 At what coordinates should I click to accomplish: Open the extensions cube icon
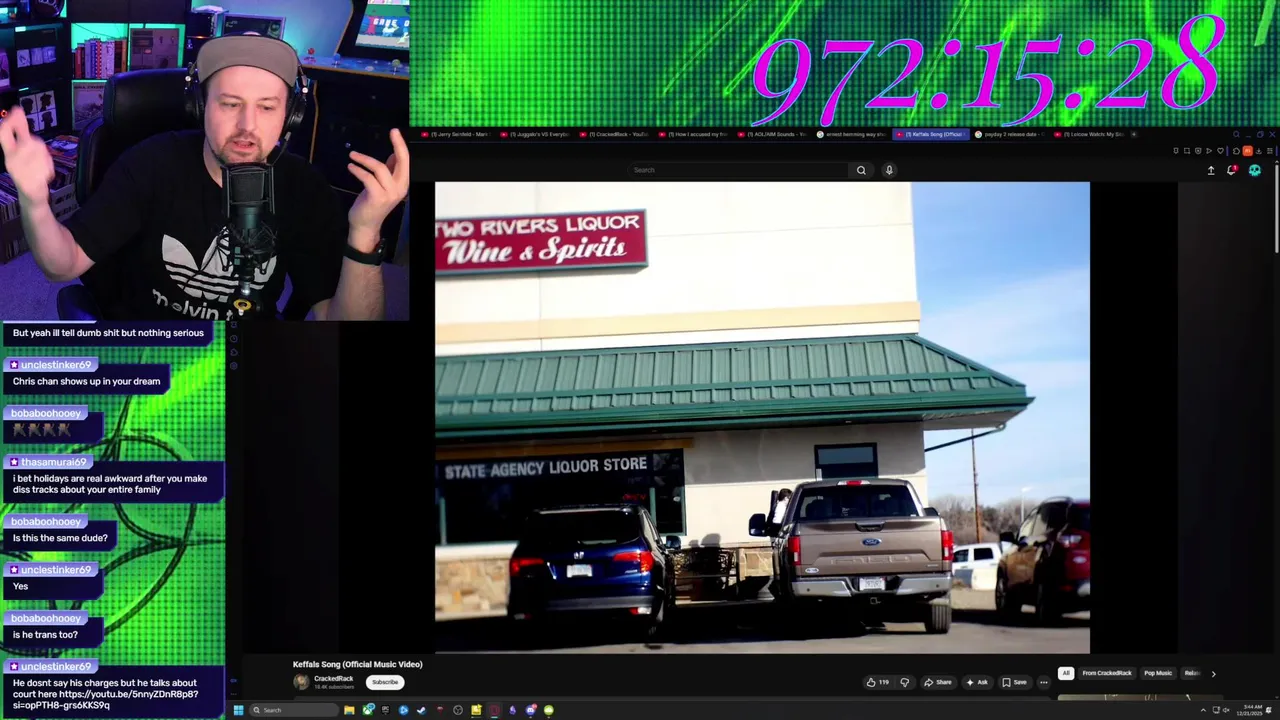pyautogui.click(x=1236, y=151)
